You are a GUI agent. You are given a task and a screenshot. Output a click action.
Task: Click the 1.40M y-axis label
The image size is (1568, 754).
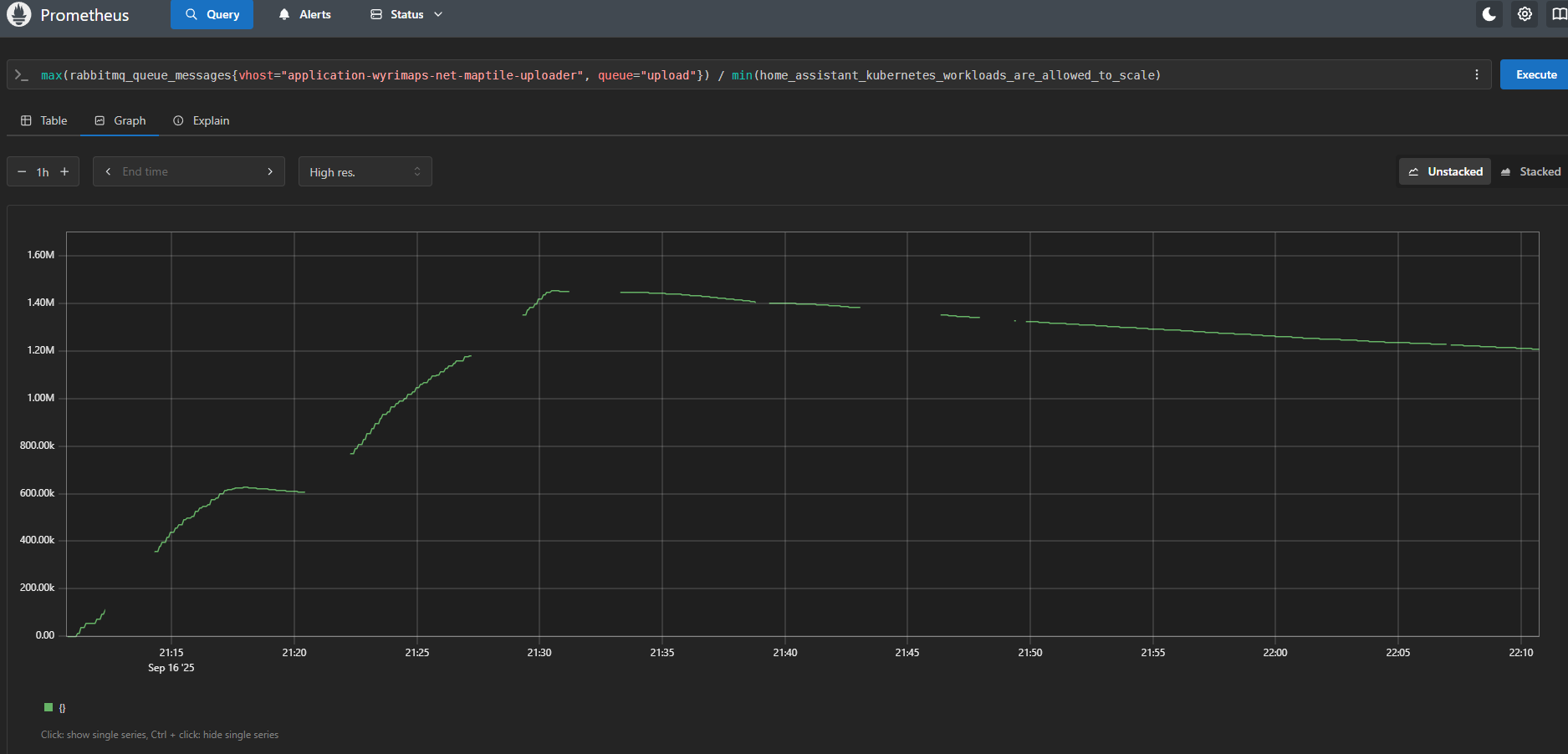pyautogui.click(x=41, y=303)
